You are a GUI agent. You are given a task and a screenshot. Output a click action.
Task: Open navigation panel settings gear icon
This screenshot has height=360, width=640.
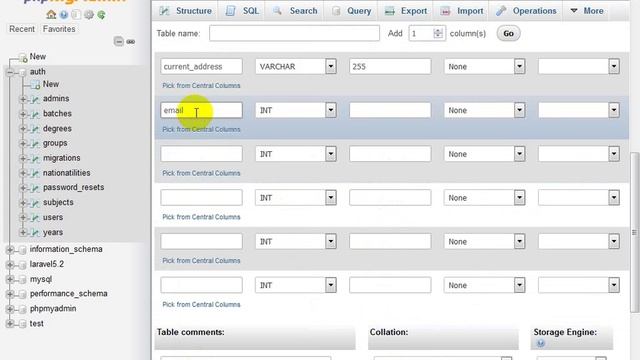pos(89,15)
